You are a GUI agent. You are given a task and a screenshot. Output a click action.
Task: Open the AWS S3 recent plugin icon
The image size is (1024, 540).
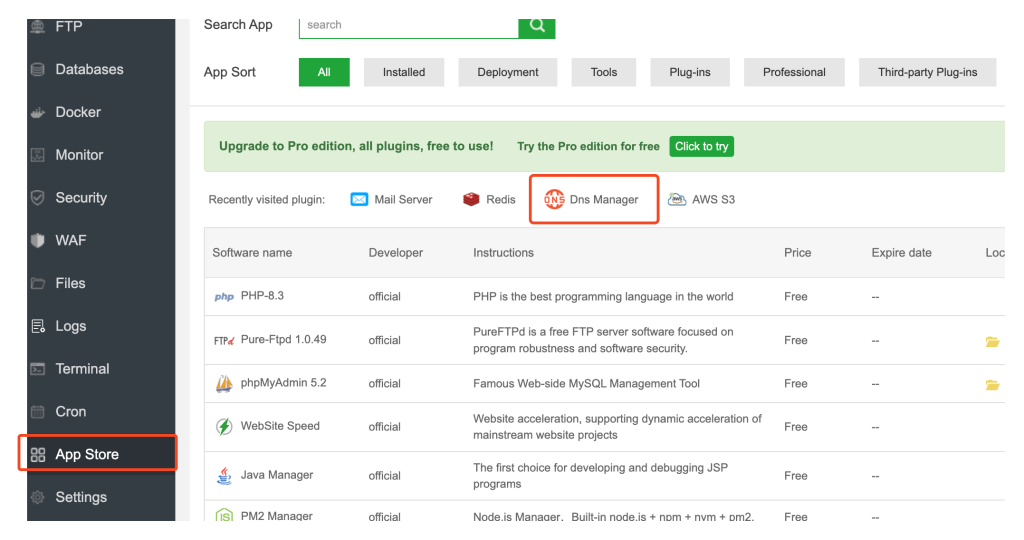pyautogui.click(x=677, y=199)
